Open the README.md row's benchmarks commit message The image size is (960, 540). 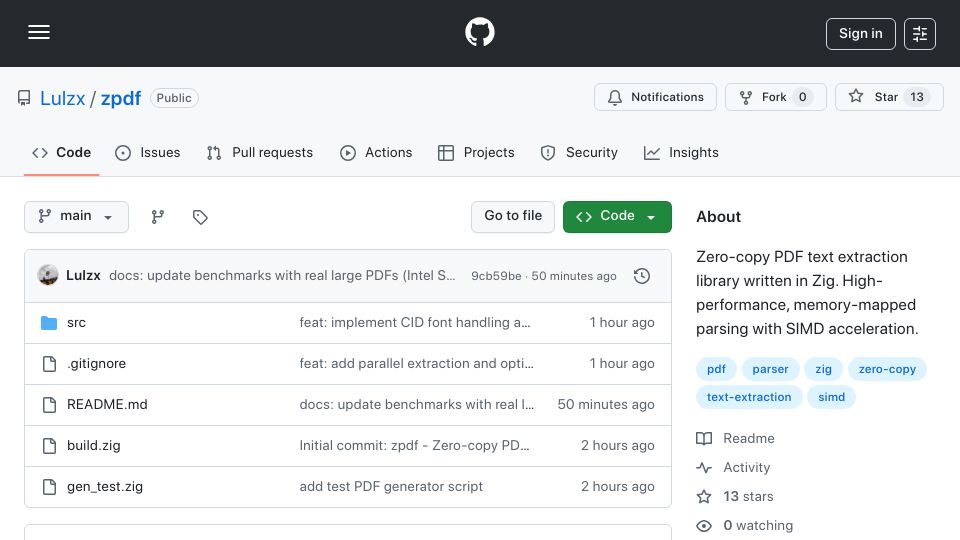[x=417, y=405]
